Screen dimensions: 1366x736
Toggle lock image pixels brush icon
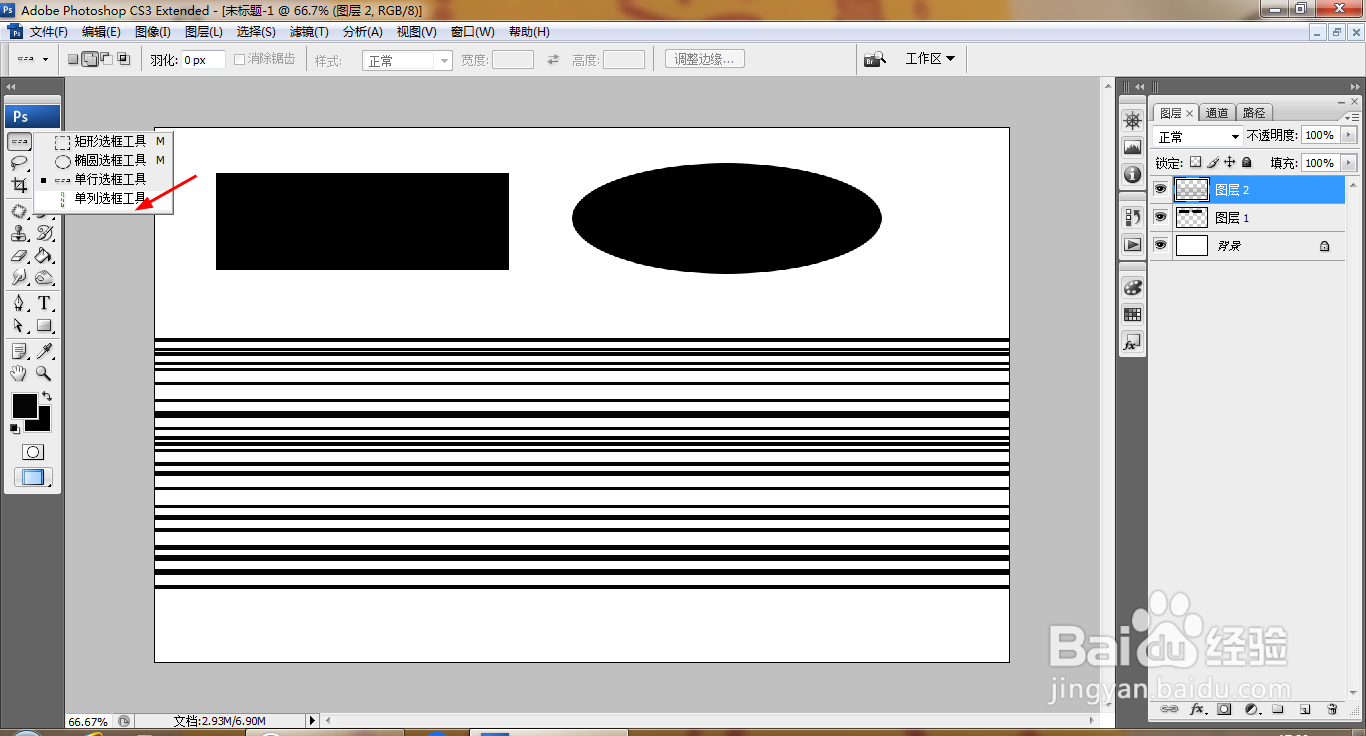coord(1213,162)
